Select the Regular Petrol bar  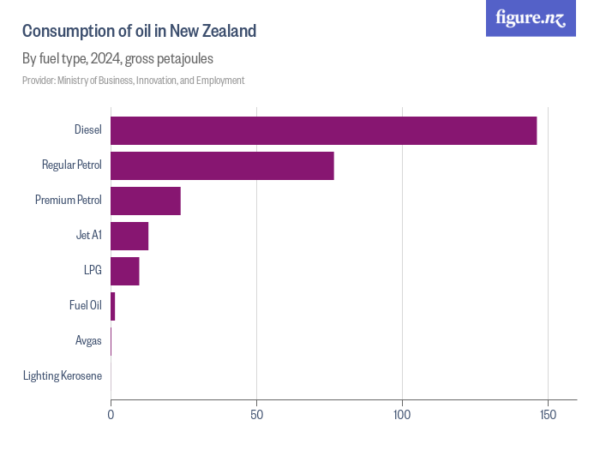(222, 166)
